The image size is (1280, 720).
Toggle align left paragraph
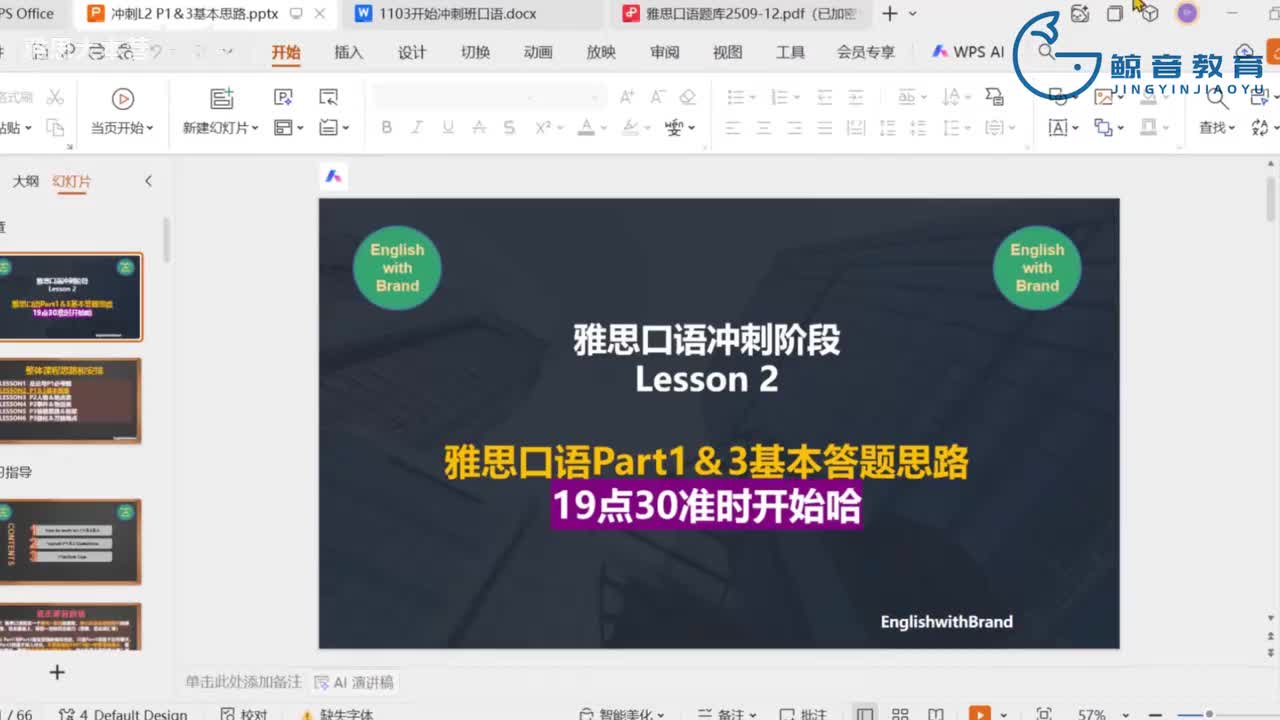(x=733, y=128)
